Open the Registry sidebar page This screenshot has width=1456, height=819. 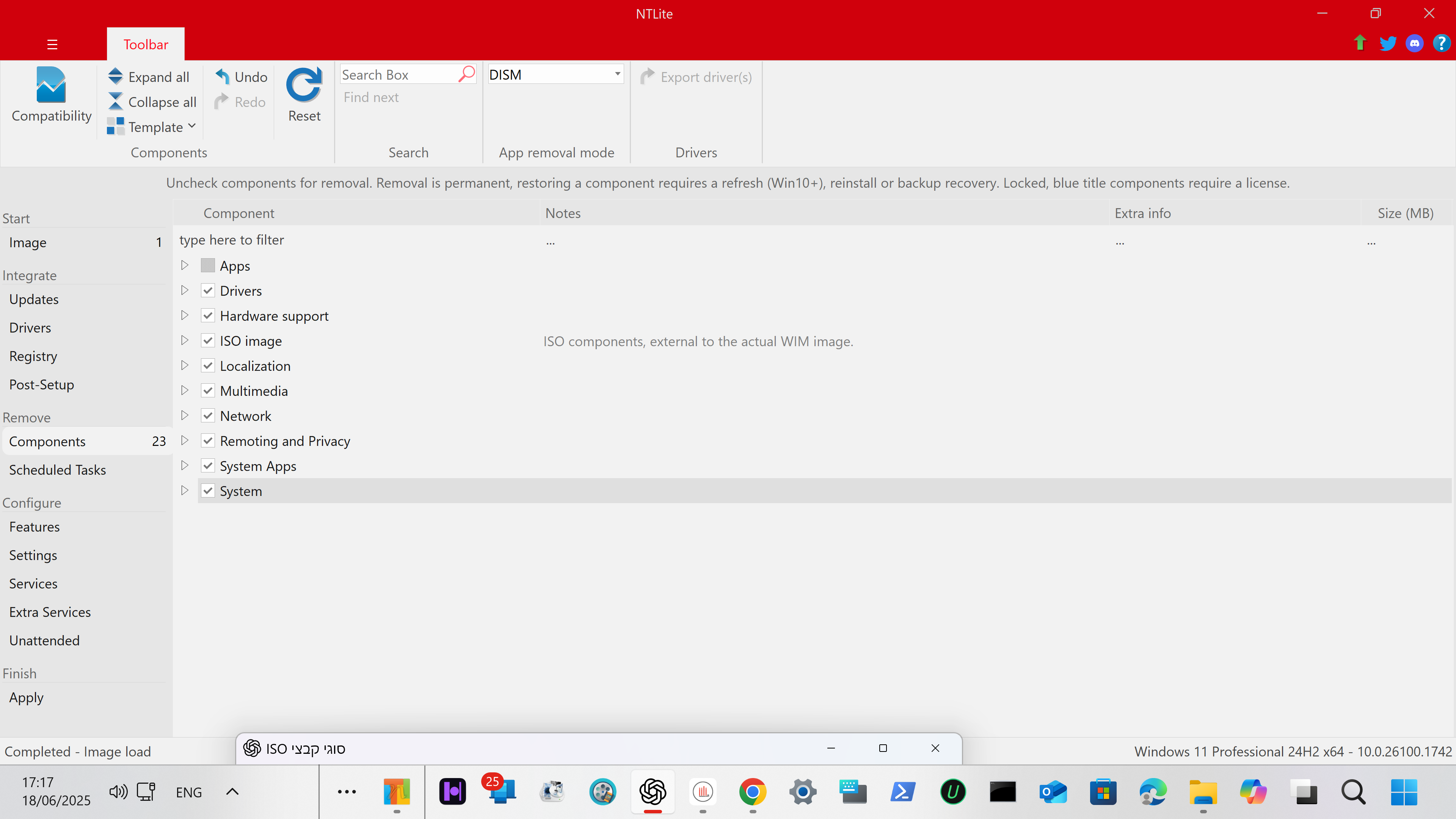[33, 356]
